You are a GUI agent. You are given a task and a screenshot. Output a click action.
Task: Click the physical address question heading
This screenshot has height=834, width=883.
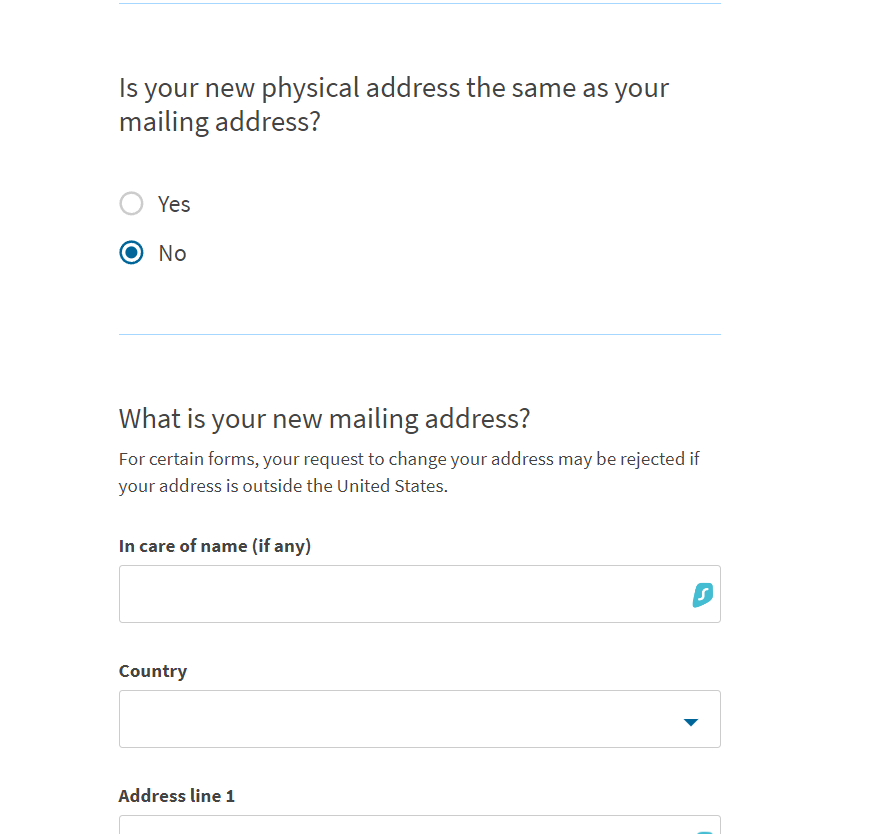(x=394, y=105)
